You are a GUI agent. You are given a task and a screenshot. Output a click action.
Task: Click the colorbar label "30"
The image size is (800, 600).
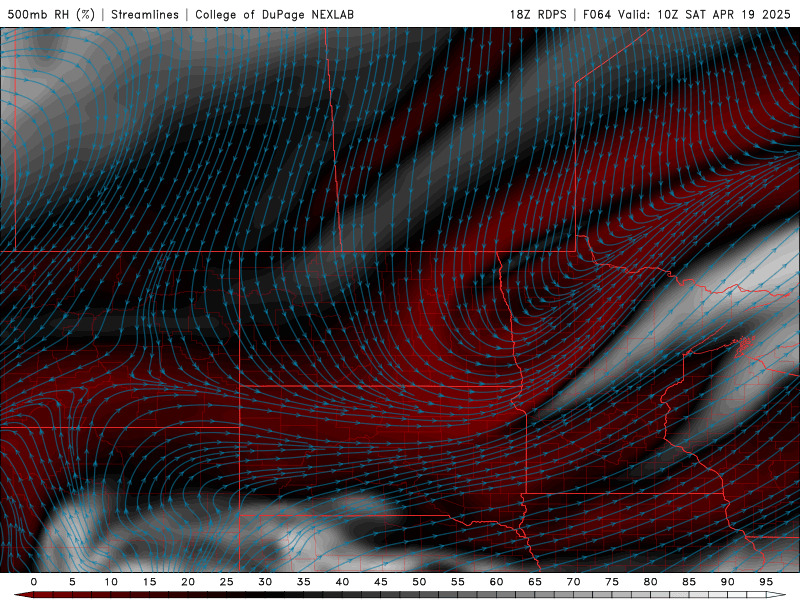click(265, 582)
